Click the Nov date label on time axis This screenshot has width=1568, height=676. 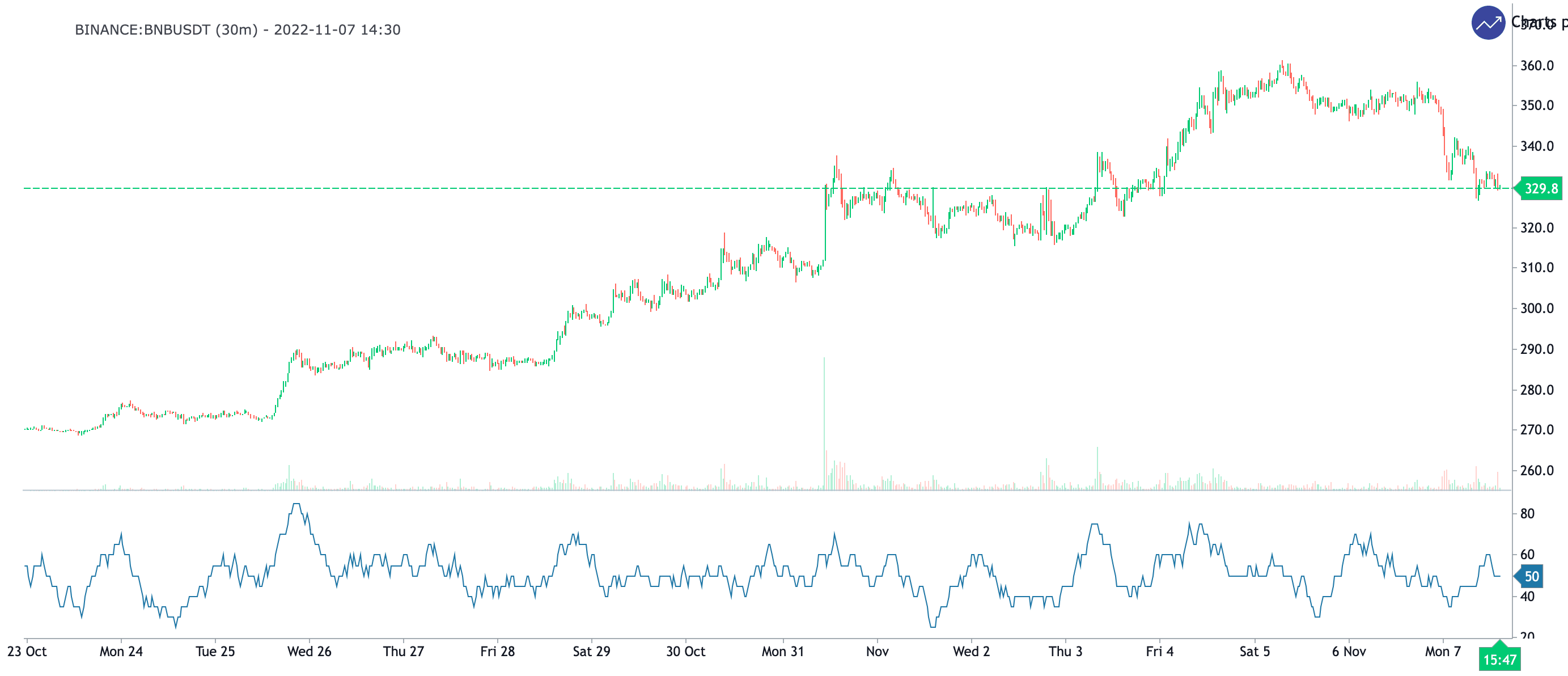click(877, 652)
